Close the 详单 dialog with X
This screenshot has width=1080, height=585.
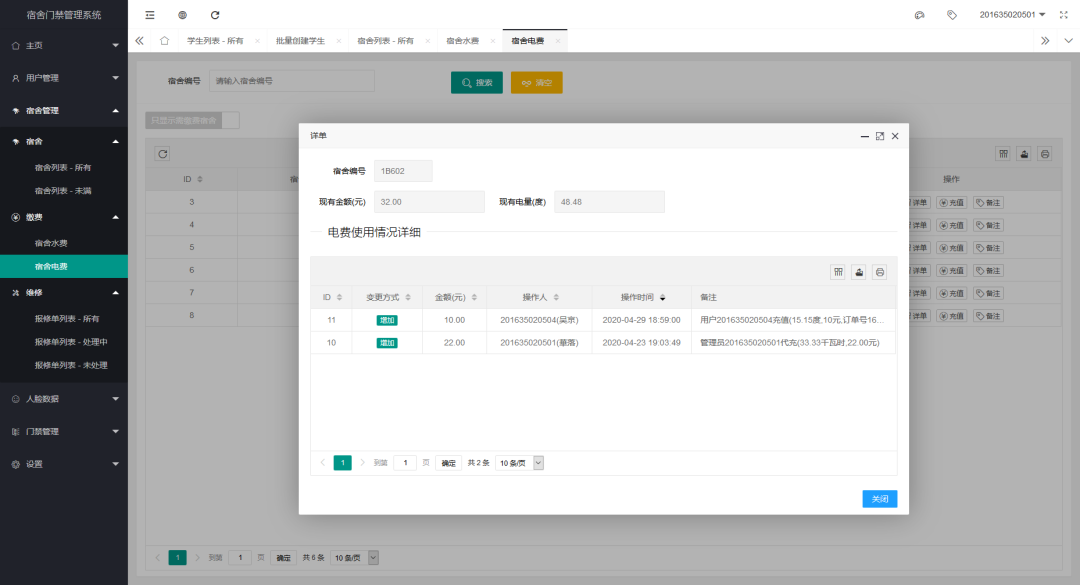click(x=895, y=136)
